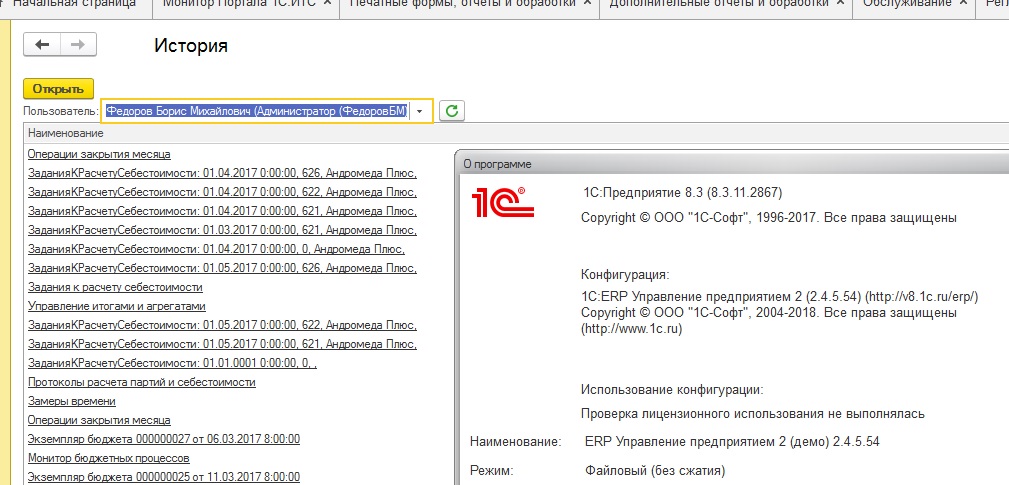Click Файловый (без сжатия) mode value

655,470
